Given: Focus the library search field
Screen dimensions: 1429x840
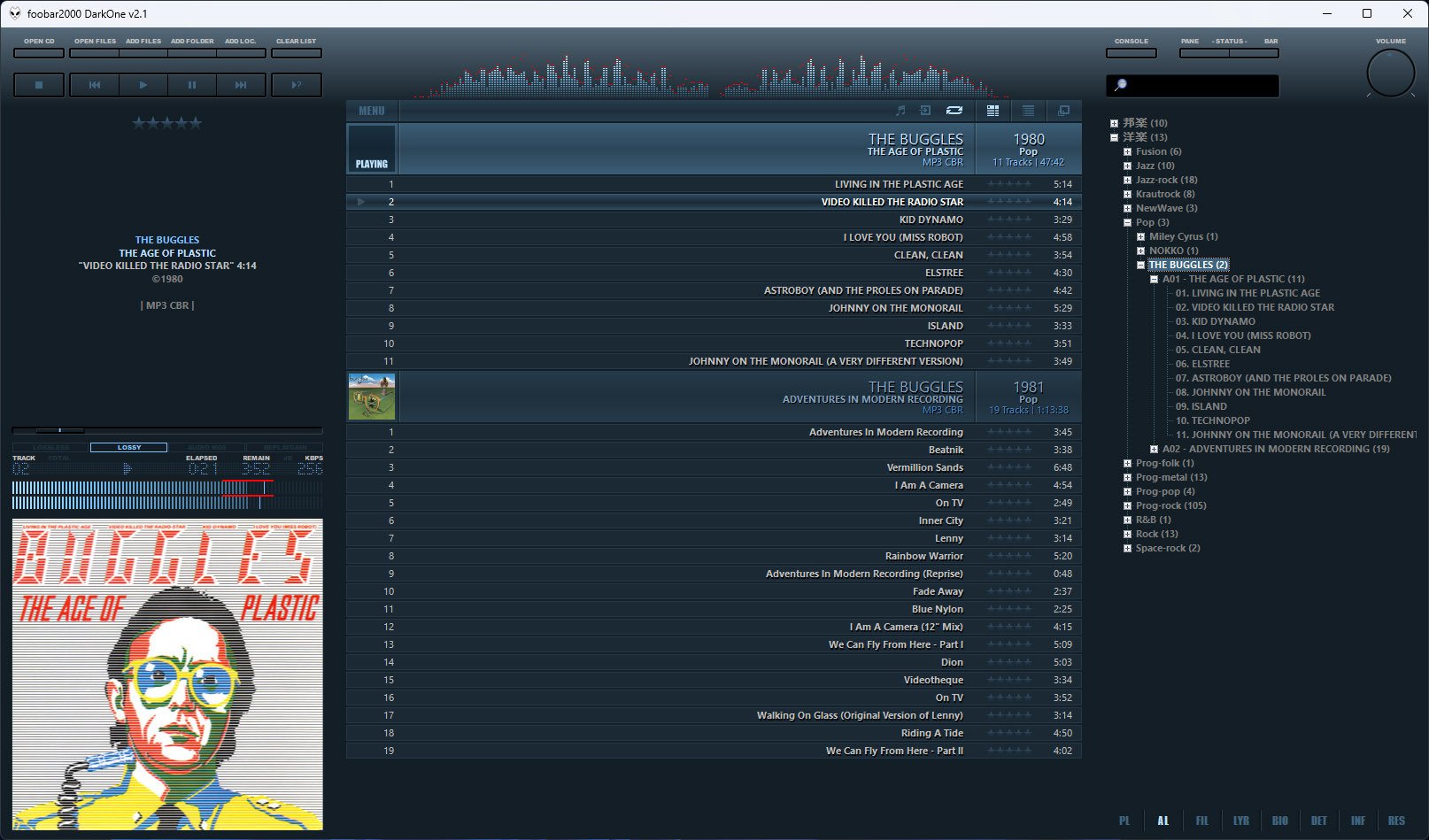Looking at the screenshot, I should (1193, 85).
